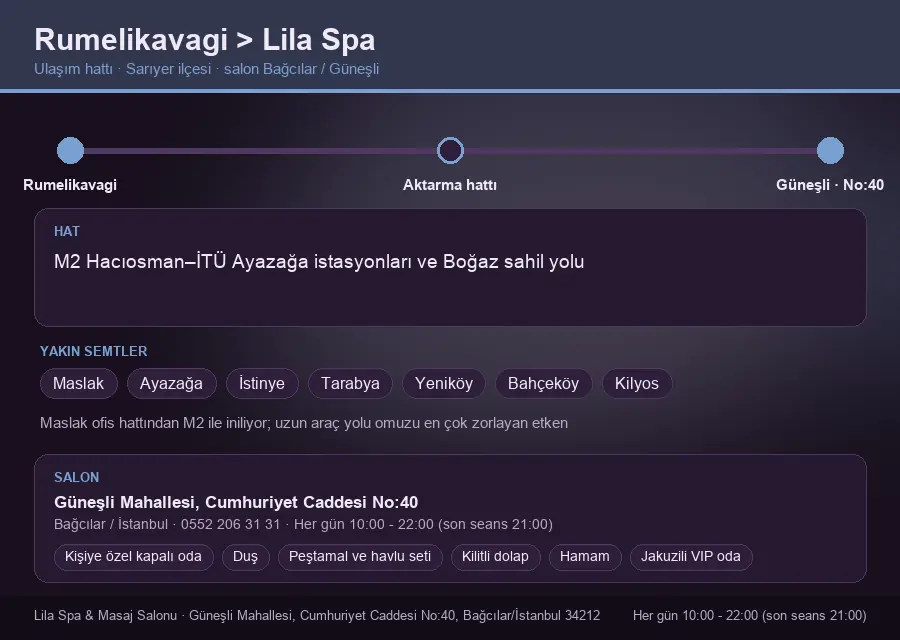The image size is (900, 640).
Task: Click the 'Güneşli Mahallesi, Cumhuriyet Caddesi No:40' address
Action: pyautogui.click(x=236, y=502)
